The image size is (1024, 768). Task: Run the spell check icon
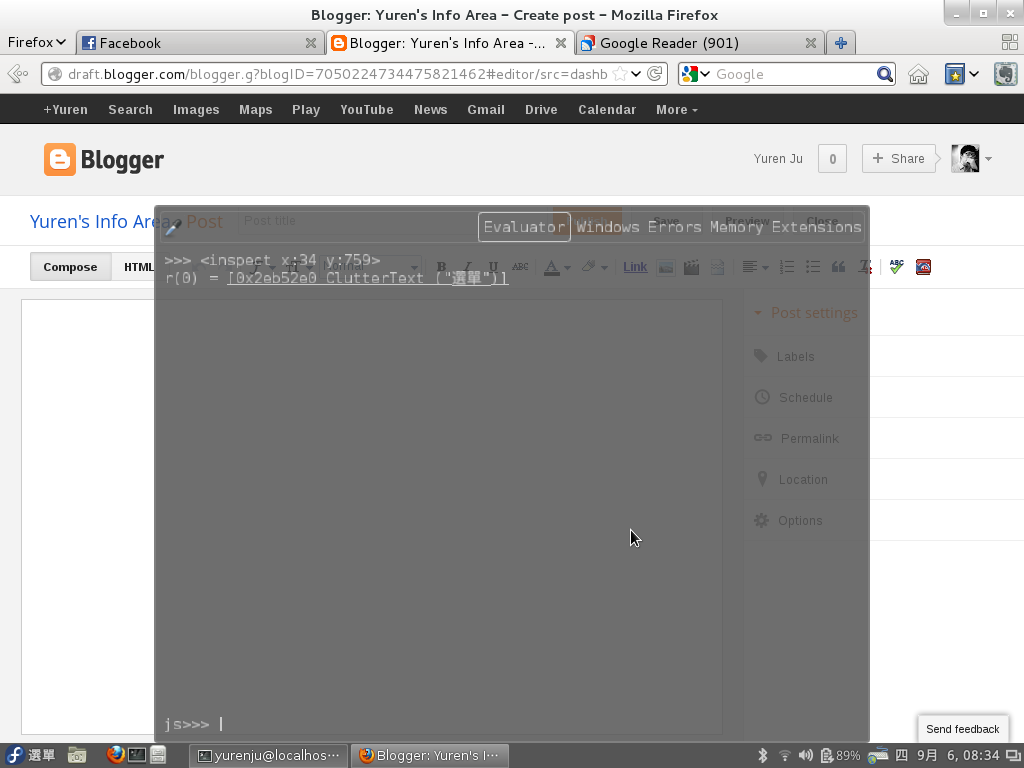coord(897,266)
